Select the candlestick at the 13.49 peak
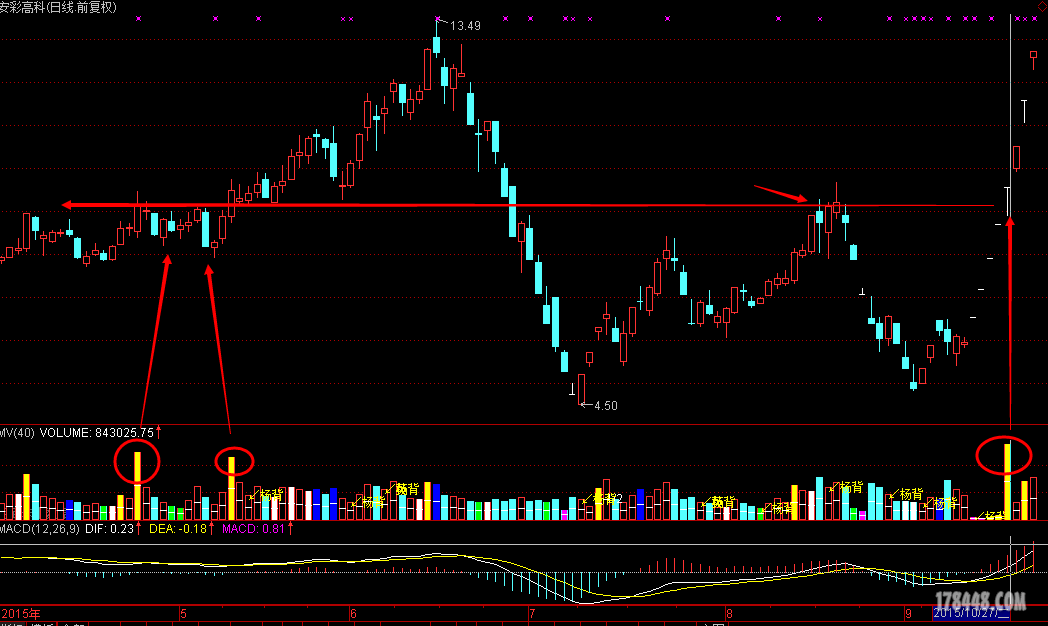This screenshot has height=626, width=1048. (436, 45)
